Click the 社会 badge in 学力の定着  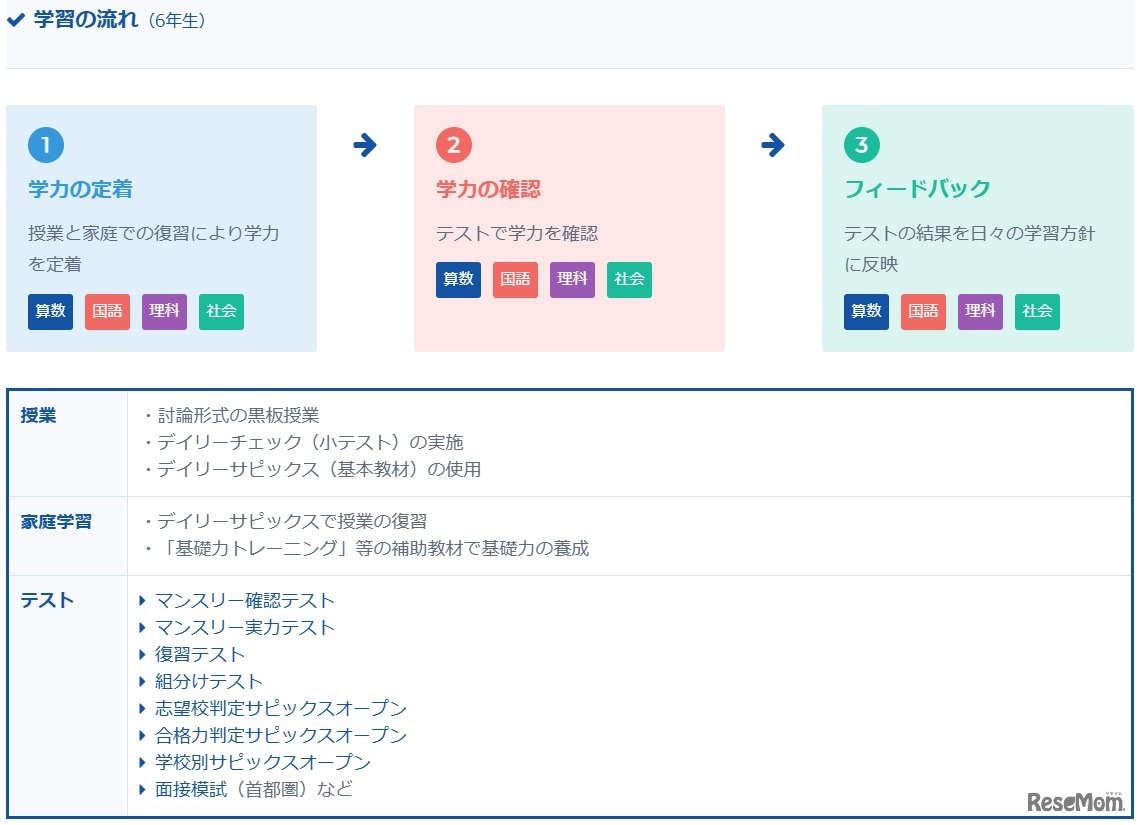pos(221,311)
